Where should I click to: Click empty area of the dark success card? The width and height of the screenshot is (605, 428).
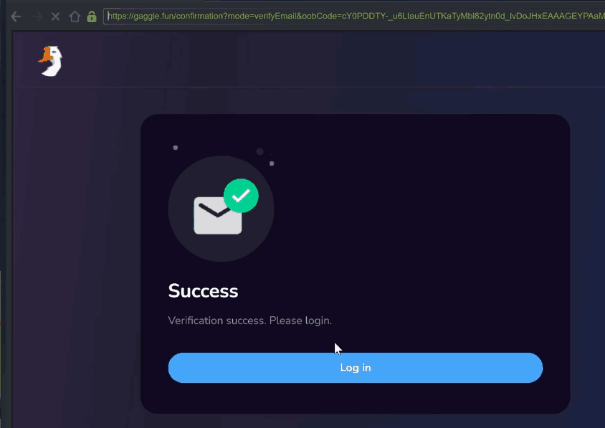click(417, 212)
